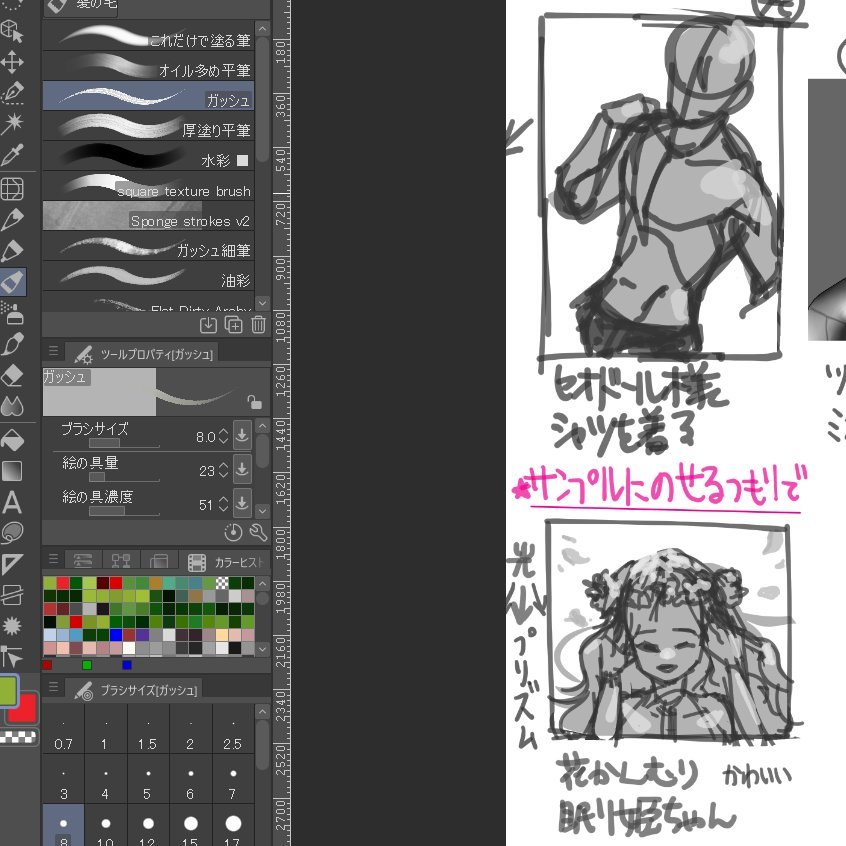The width and height of the screenshot is (846, 846).
Task: Click color history scroll up arrow
Action: pos(263,584)
